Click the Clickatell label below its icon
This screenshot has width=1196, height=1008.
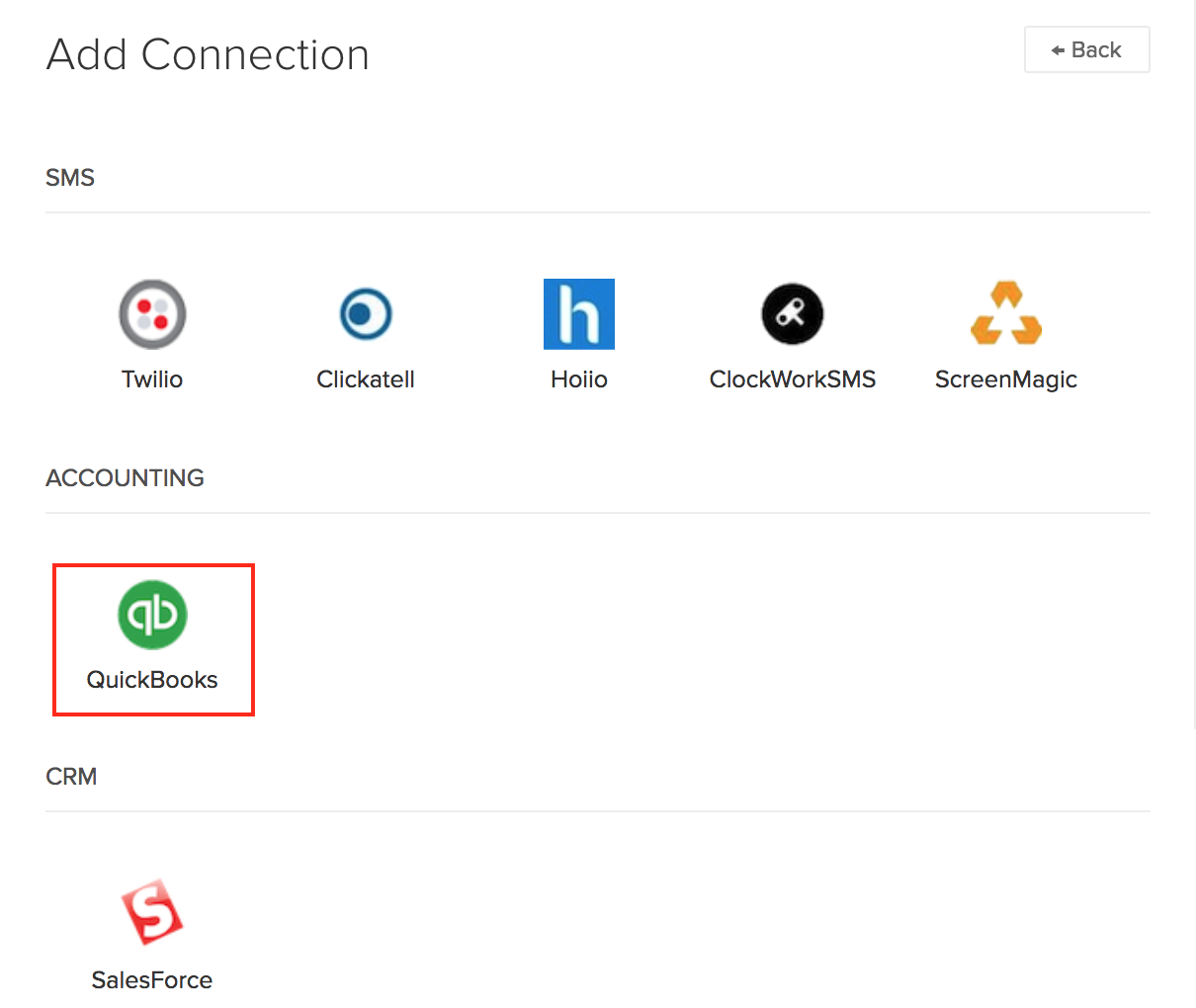[365, 378]
